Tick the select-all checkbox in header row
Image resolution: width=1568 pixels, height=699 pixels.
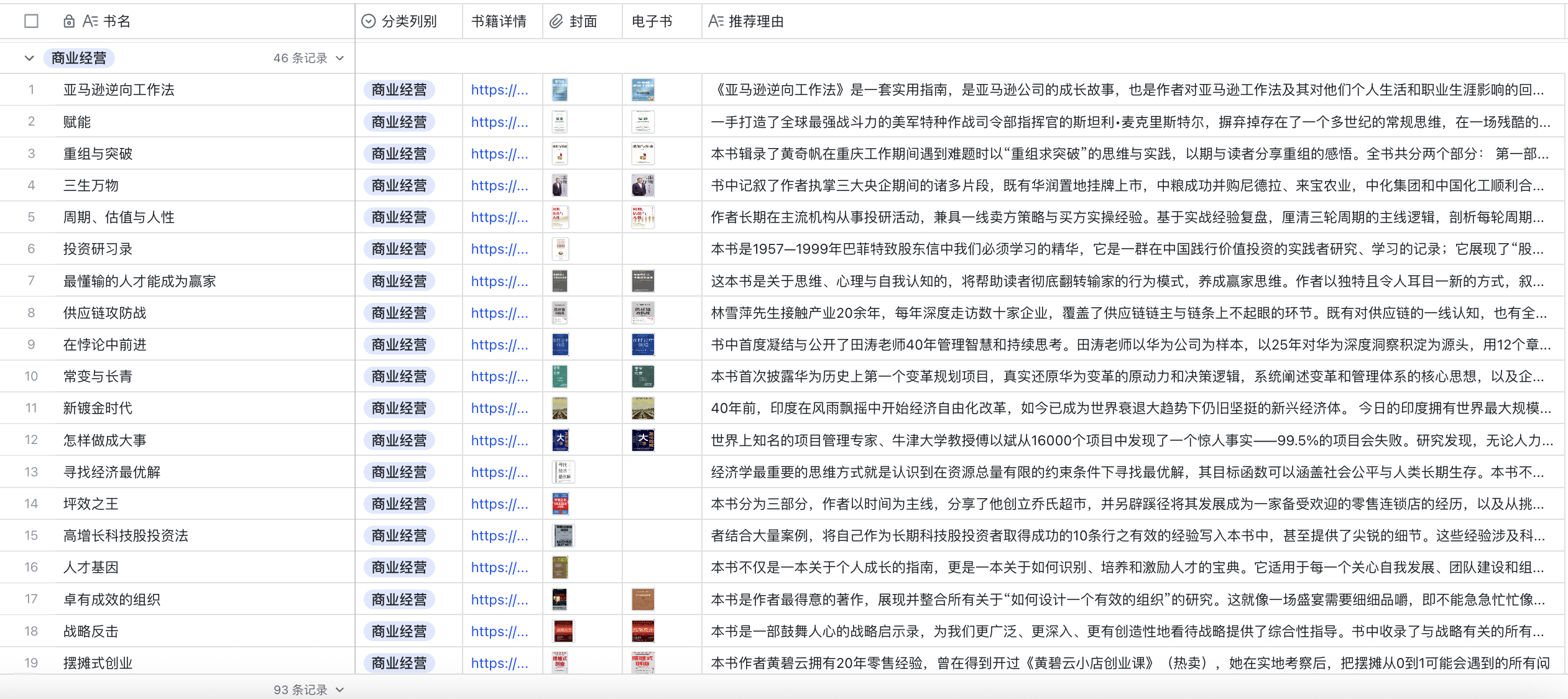[x=31, y=22]
